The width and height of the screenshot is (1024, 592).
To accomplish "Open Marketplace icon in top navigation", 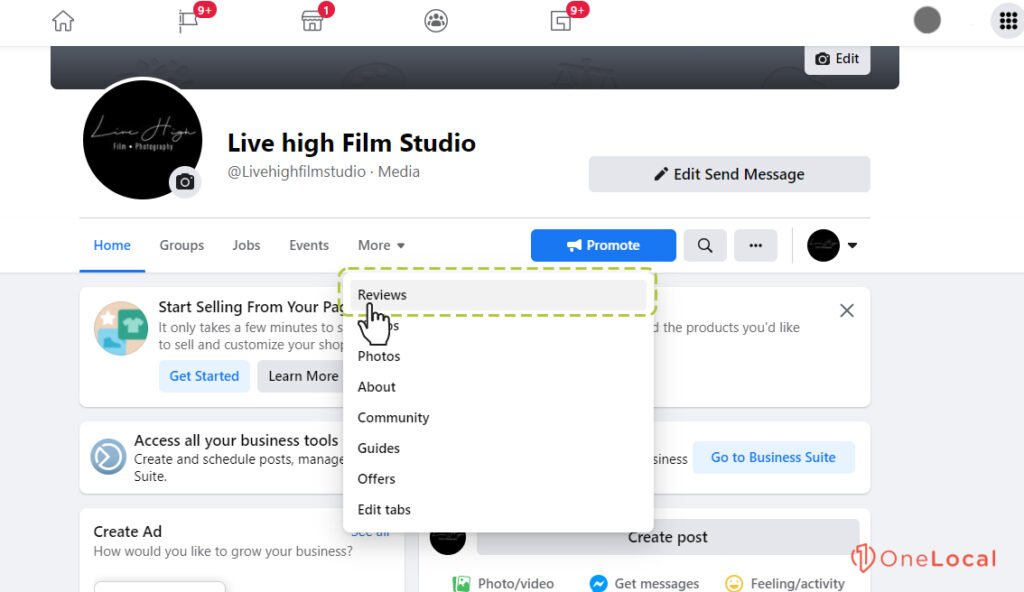I will click(x=312, y=21).
